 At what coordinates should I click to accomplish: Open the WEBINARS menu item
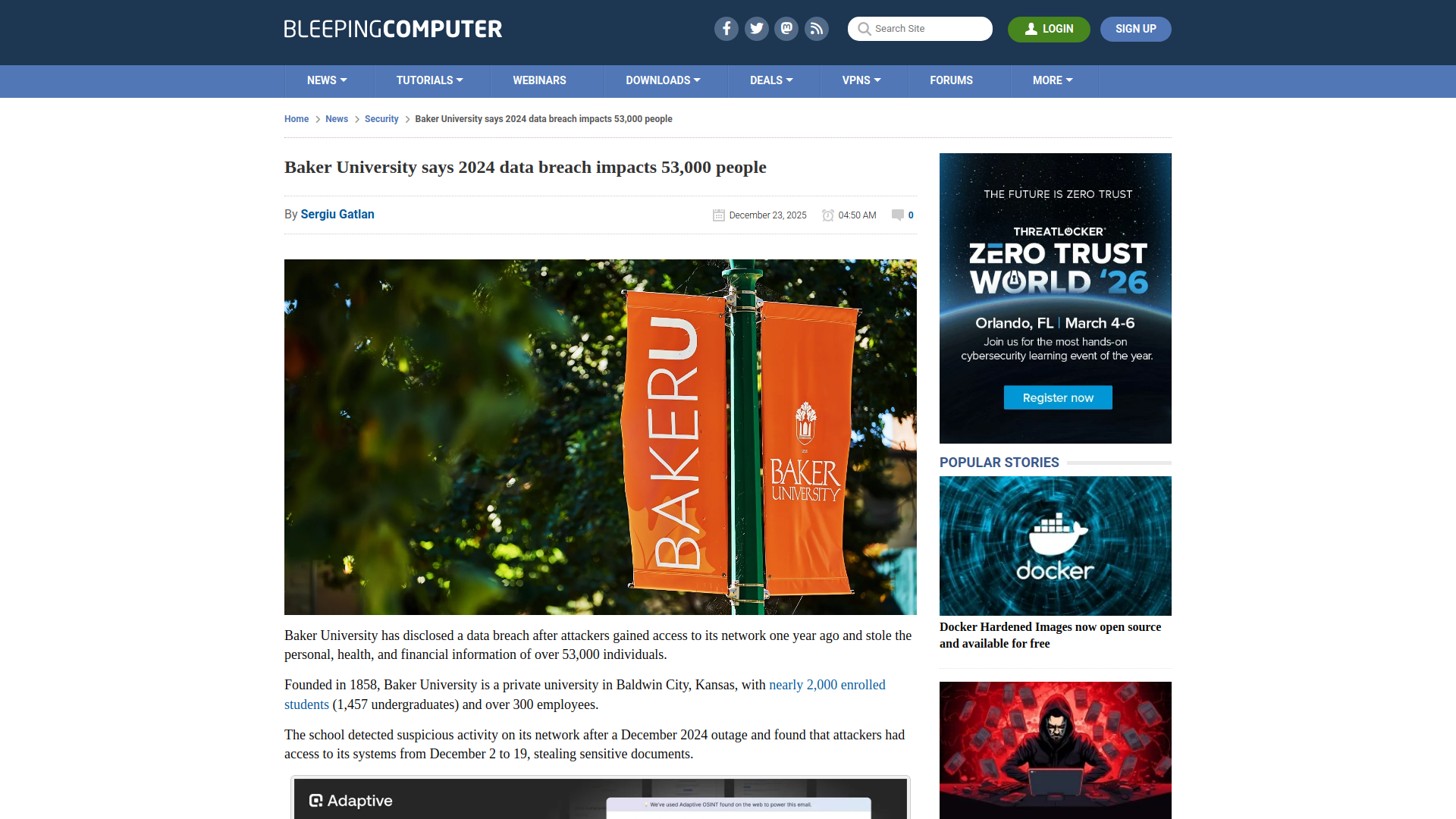click(x=539, y=80)
